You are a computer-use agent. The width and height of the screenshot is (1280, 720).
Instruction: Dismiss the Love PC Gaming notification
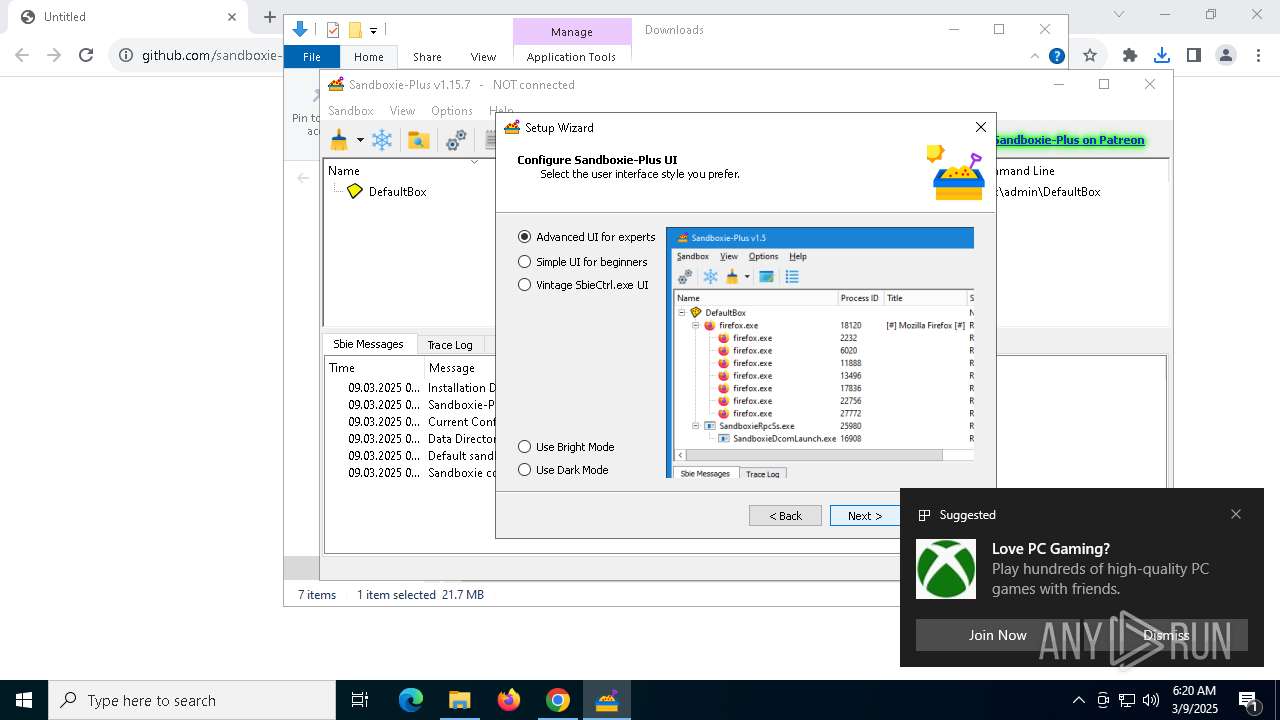coord(1166,635)
